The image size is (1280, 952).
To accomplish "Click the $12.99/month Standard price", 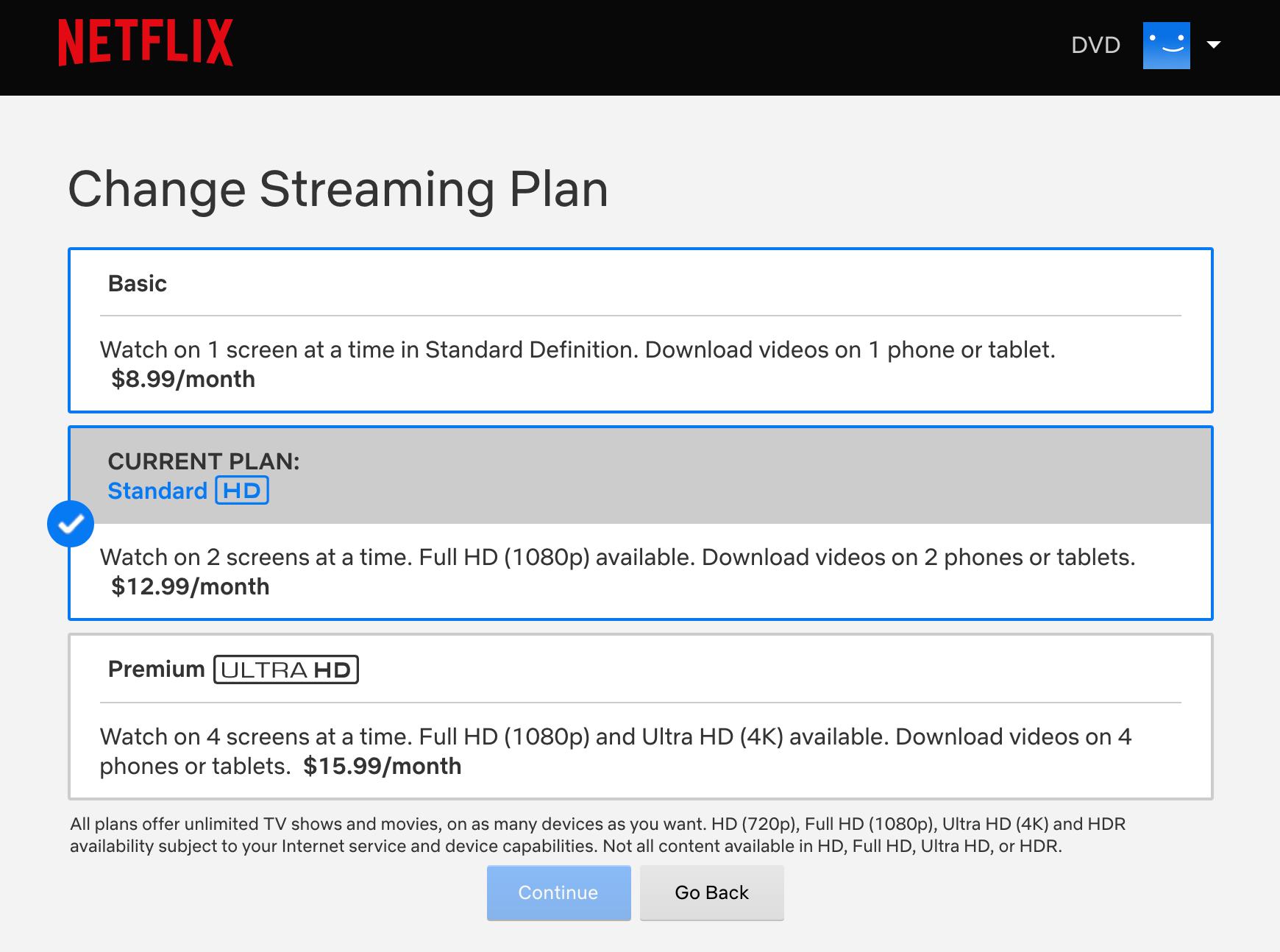I will pyautogui.click(x=191, y=586).
